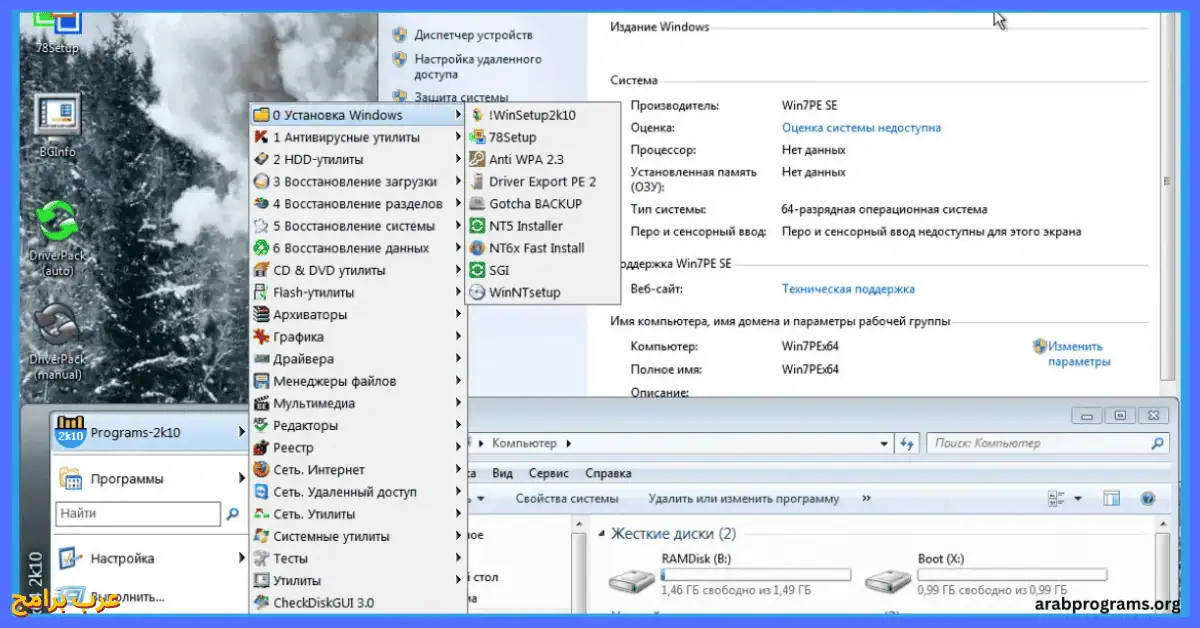Toggle the Explorer preview pane icon
This screenshot has height=628, width=1200.
coord(1111,498)
